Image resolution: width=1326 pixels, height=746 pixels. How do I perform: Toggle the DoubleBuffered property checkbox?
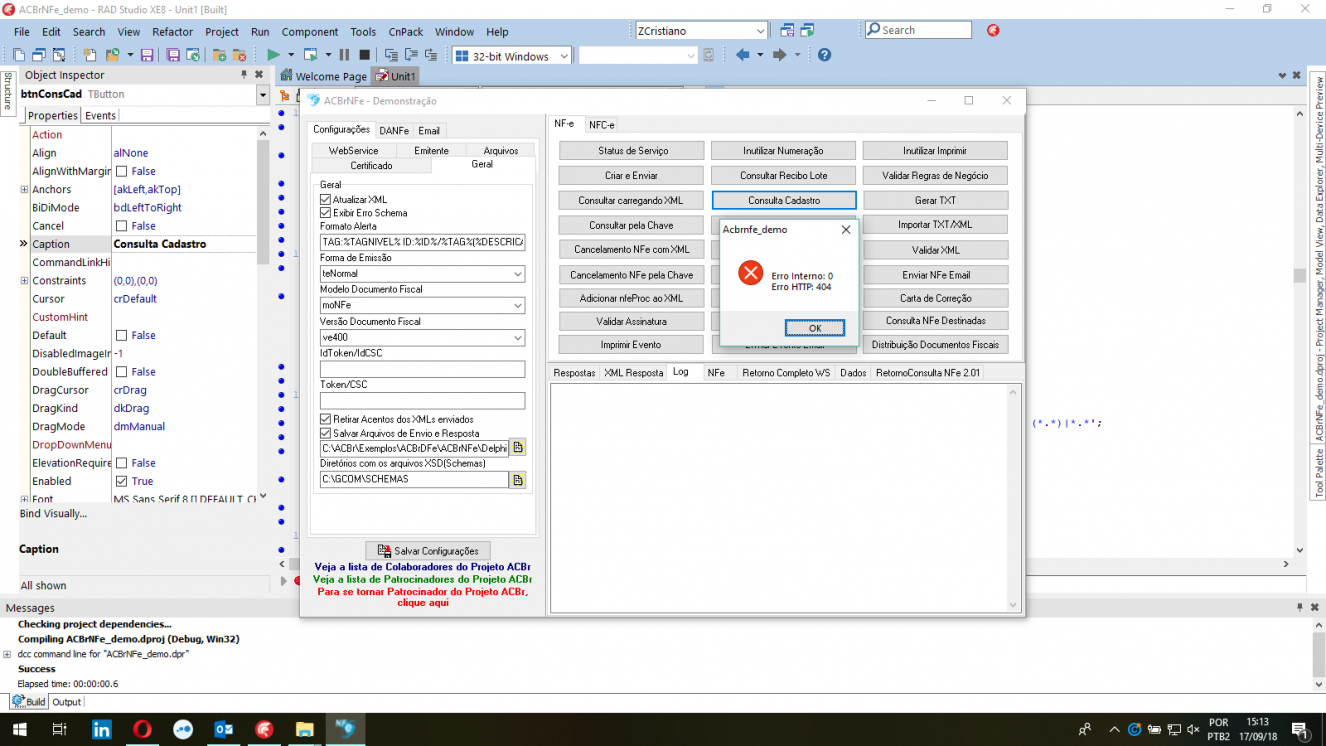(121, 372)
